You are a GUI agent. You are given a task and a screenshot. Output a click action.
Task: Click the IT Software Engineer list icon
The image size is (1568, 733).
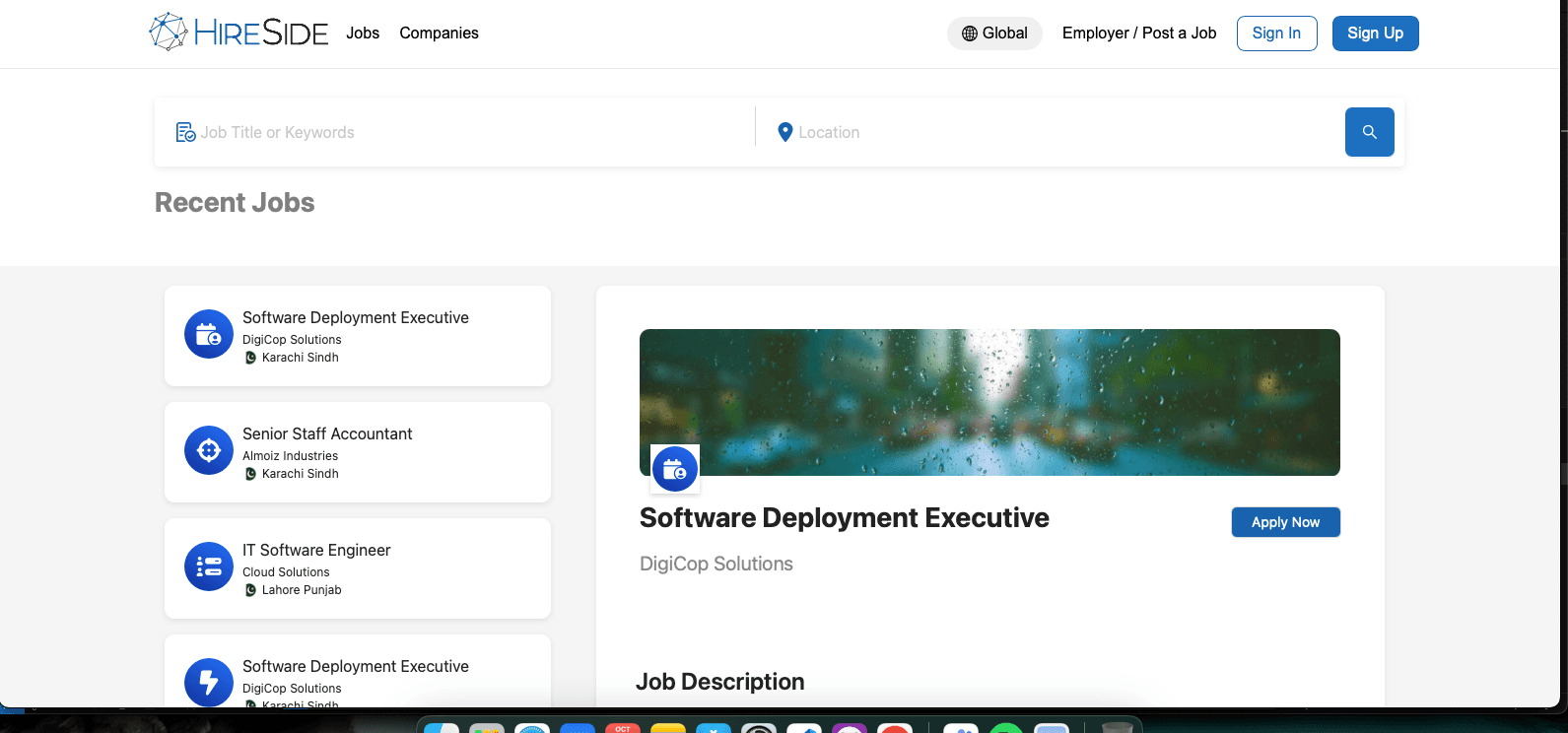[209, 566]
